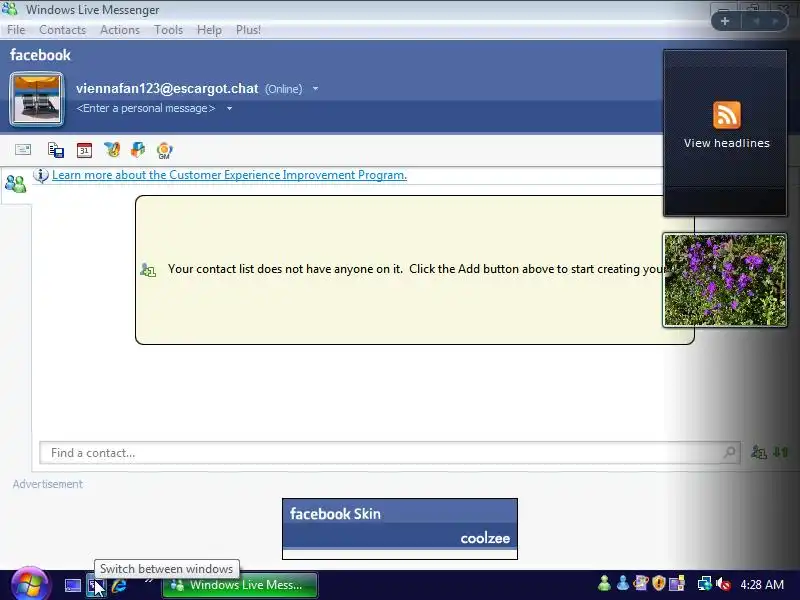Click the sort contacts arrows icon
Viewport: 800px width, 600px height.
(781, 452)
